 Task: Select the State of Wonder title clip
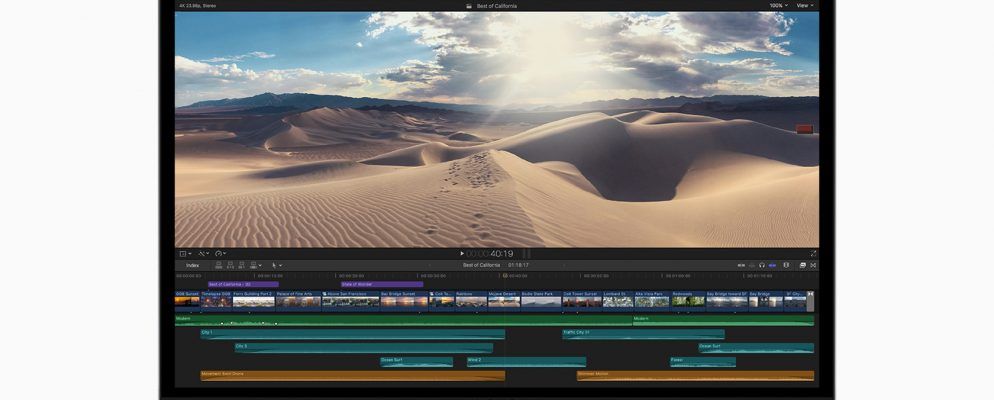click(x=382, y=285)
